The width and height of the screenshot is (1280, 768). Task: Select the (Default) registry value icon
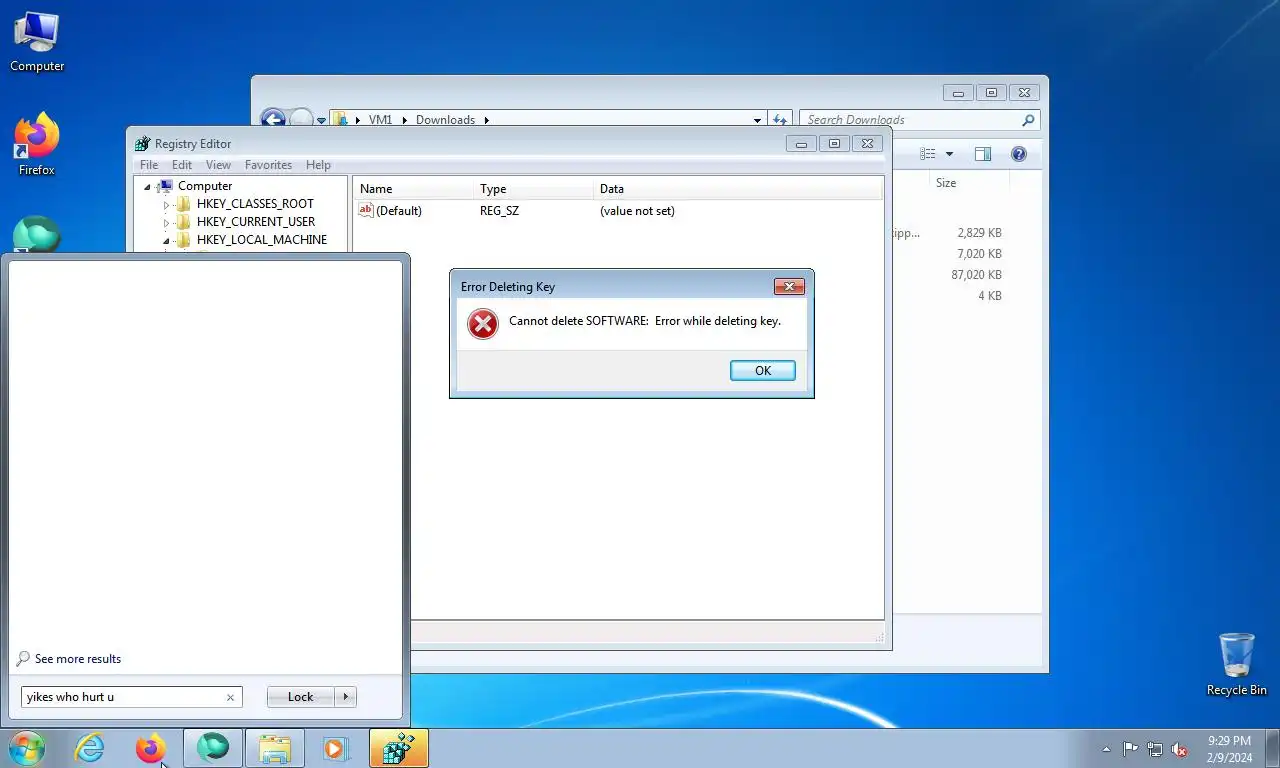pos(366,210)
